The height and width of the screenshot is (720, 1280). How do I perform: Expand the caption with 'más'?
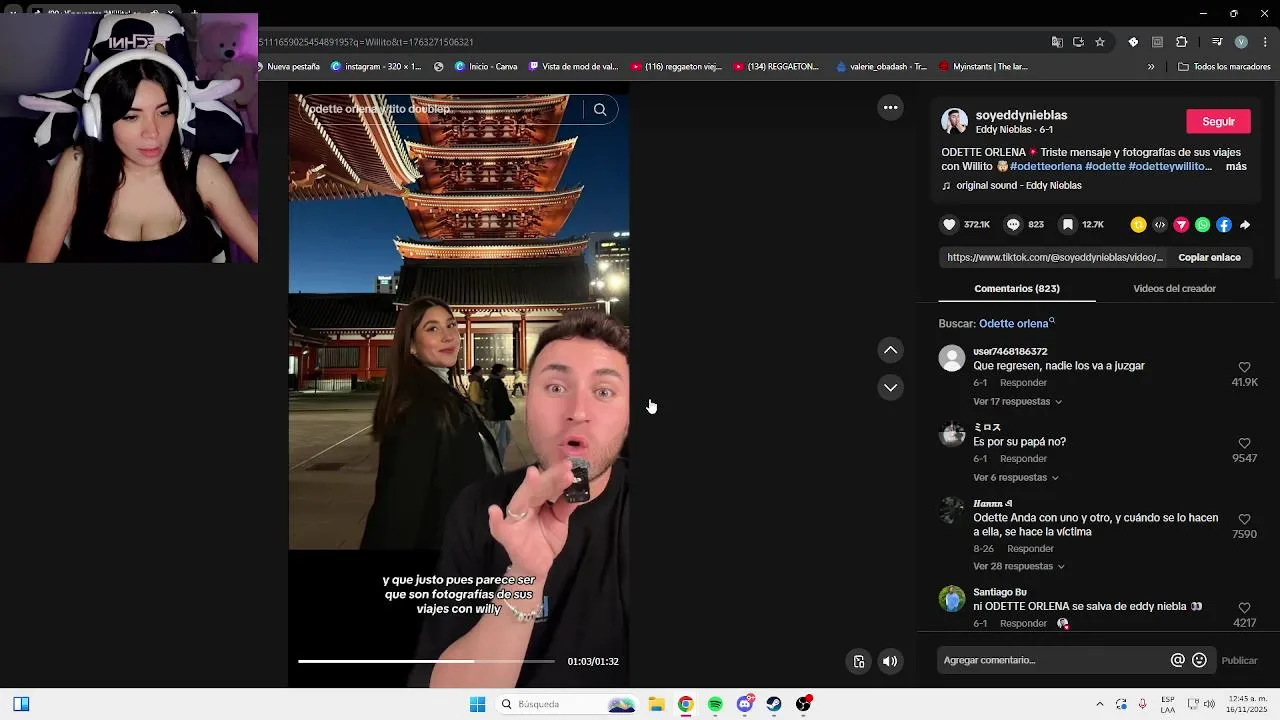tap(1236, 166)
